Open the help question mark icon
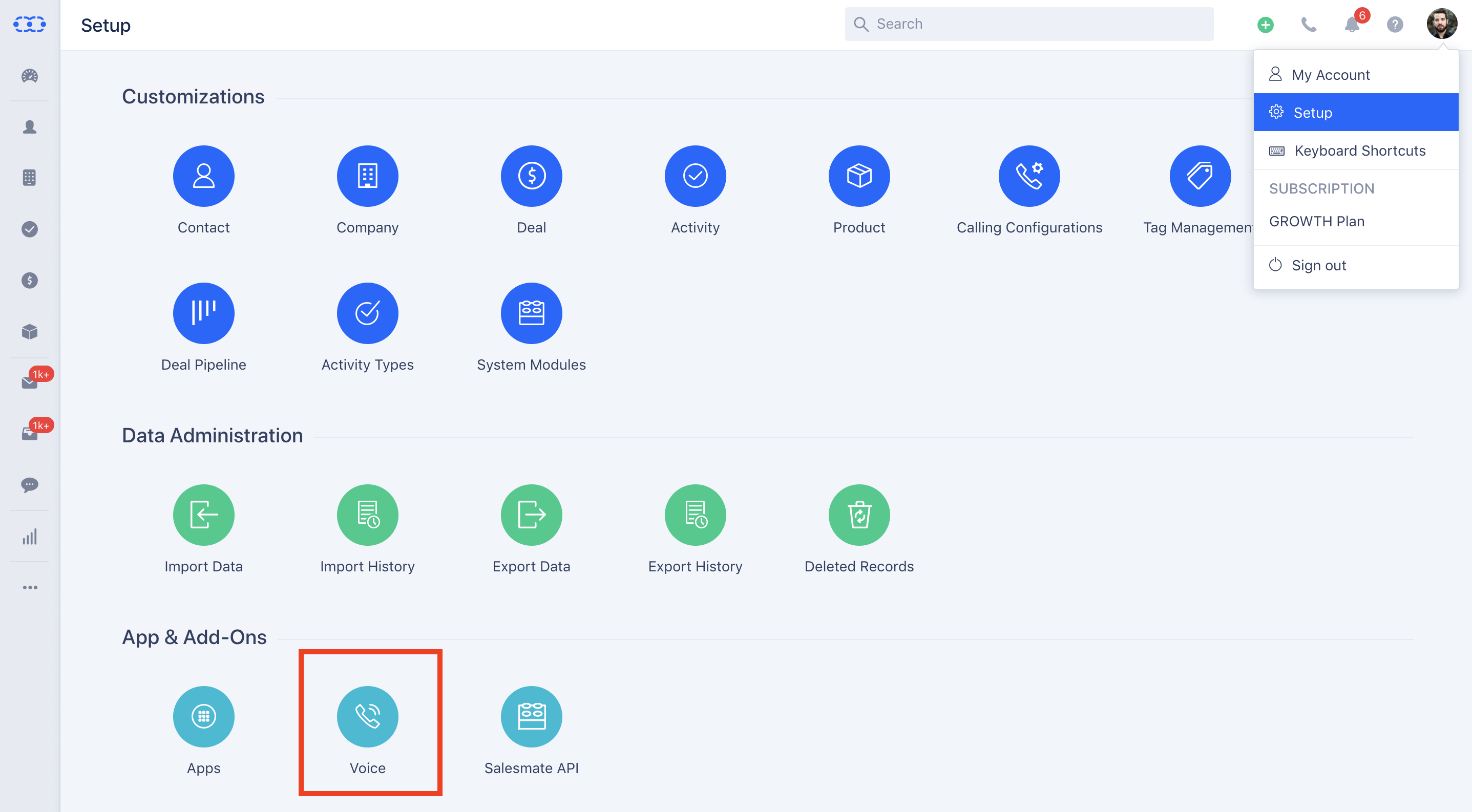1472x812 pixels. tap(1395, 25)
